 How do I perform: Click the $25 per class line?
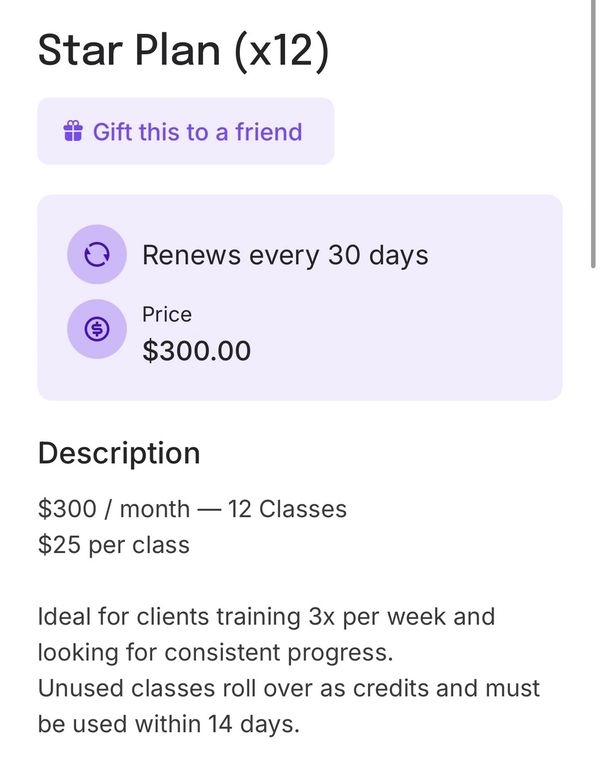(x=113, y=545)
